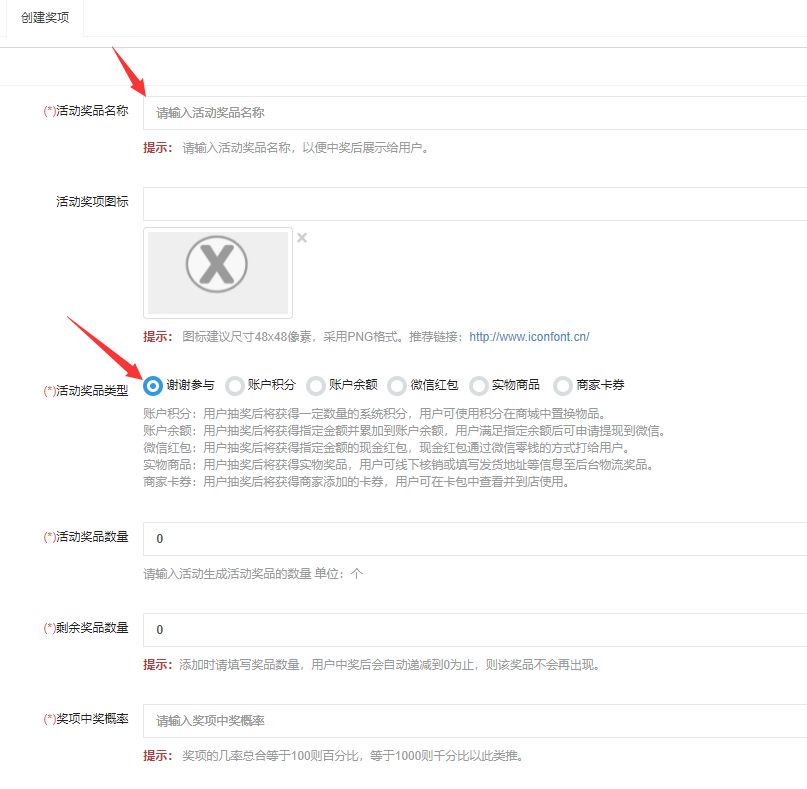Click the 商家卡券 description line
This screenshot has height=789, width=807.
[356, 482]
